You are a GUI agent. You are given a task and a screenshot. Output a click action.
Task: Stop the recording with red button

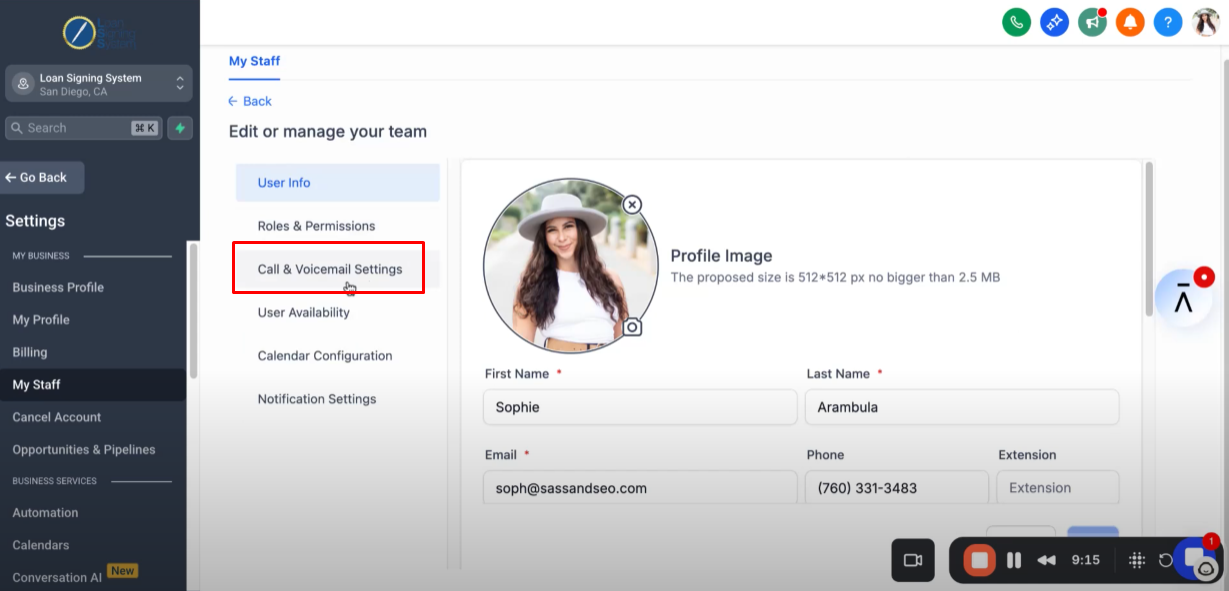tap(980, 560)
